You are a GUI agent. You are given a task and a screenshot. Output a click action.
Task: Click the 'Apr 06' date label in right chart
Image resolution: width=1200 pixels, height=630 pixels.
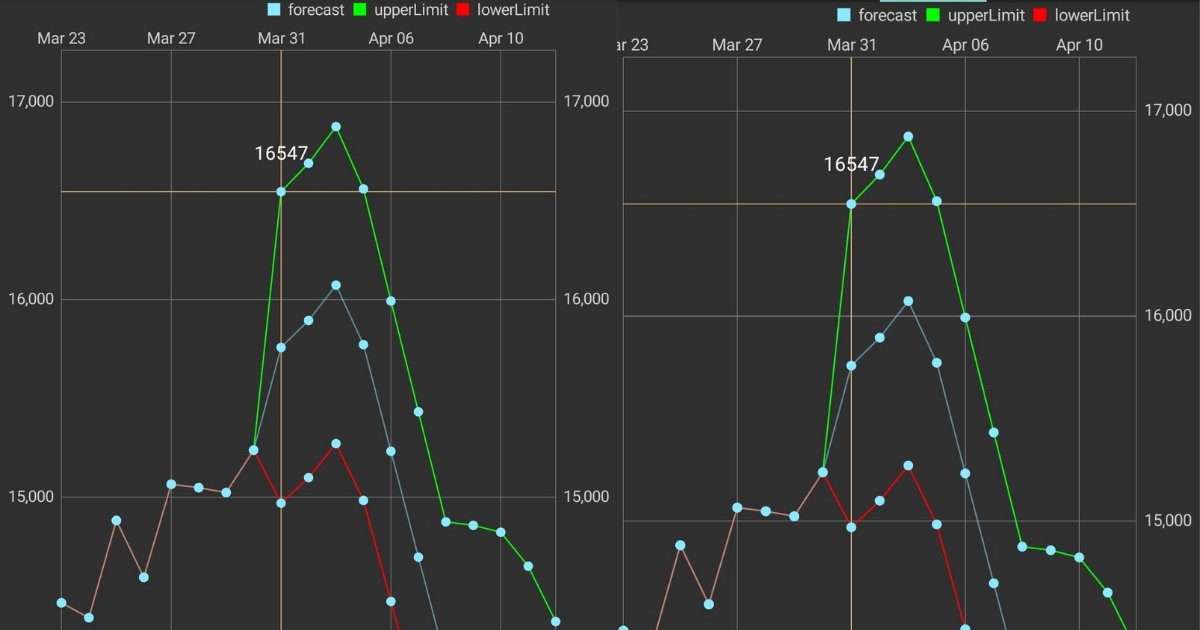965,45
